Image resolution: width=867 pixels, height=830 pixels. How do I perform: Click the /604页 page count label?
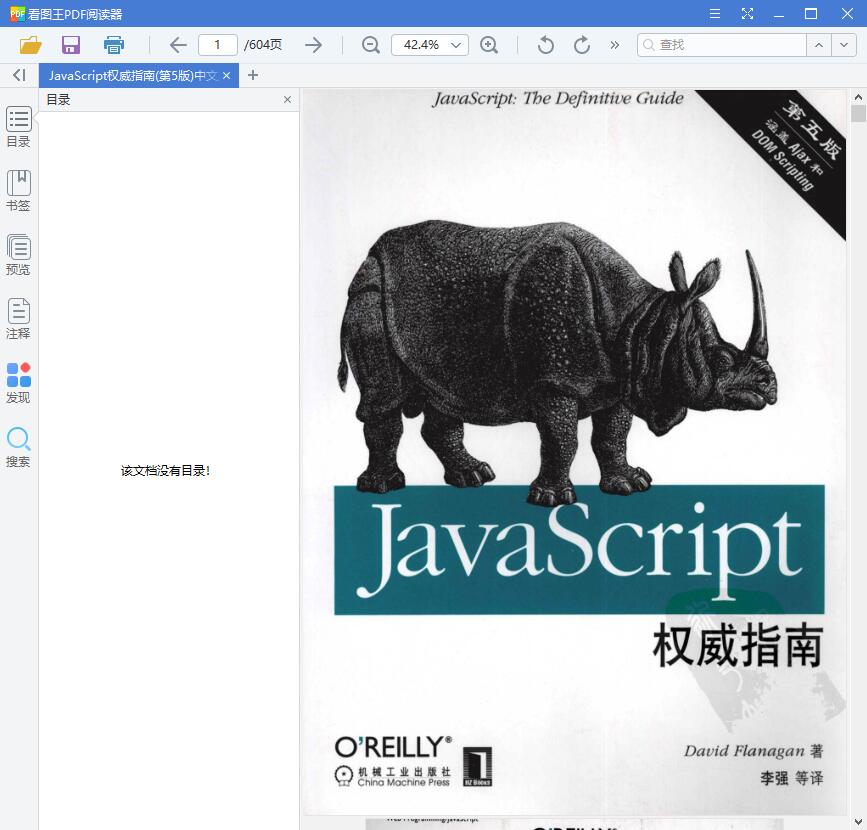coord(263,45)
